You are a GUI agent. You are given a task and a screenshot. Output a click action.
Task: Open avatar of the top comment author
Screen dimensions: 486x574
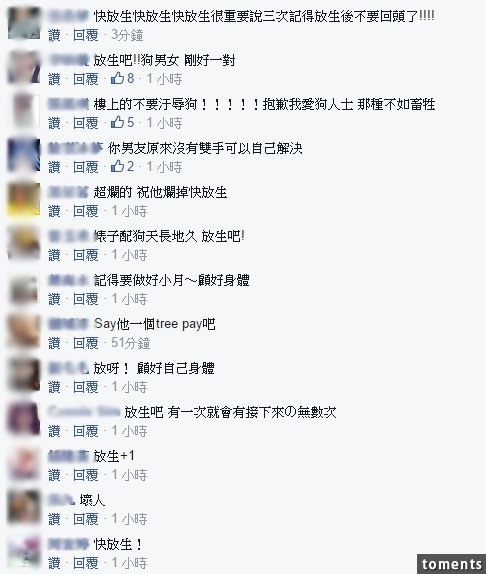point(24,23)
